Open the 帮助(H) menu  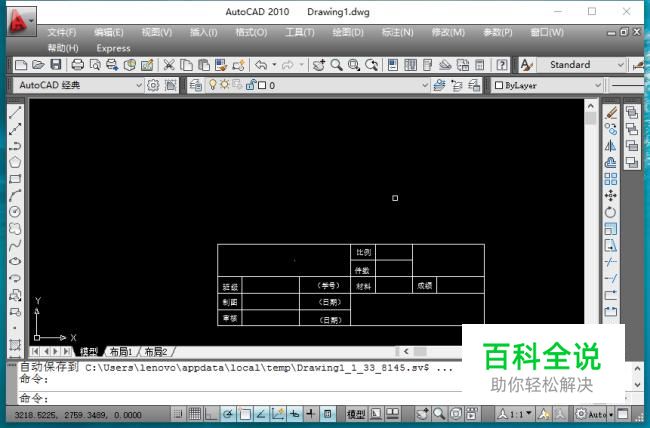pyautogui.click(x=63, y=48)
